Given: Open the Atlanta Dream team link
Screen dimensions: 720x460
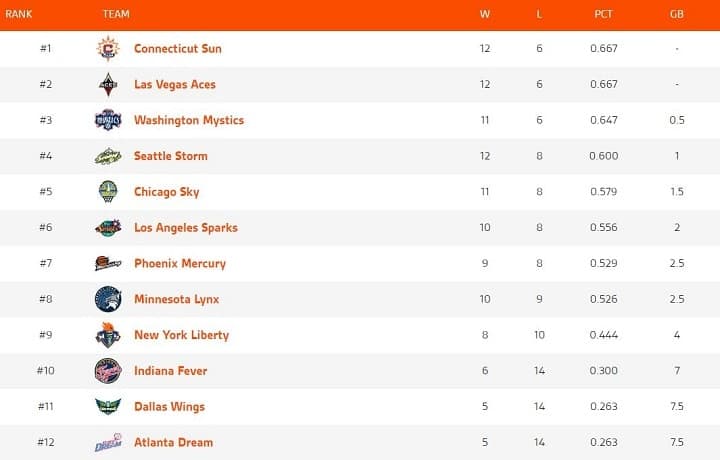Looking at the screenshot, I should 174,443.
